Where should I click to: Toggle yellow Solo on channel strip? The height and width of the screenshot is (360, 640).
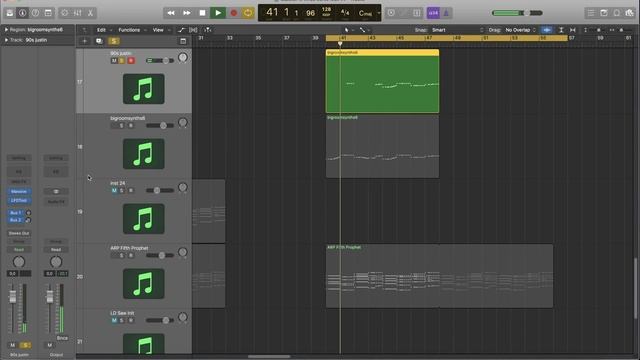pyautogui.click(x=25, y=345)
